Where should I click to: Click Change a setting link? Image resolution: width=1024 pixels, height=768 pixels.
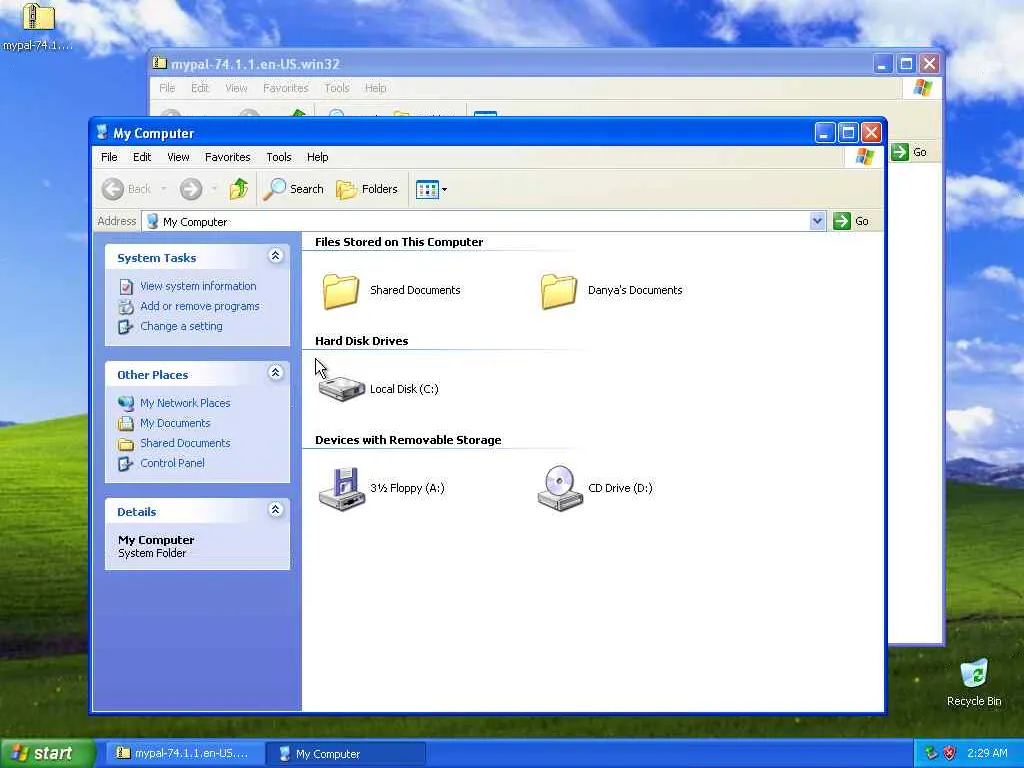(x=181, y=327)
